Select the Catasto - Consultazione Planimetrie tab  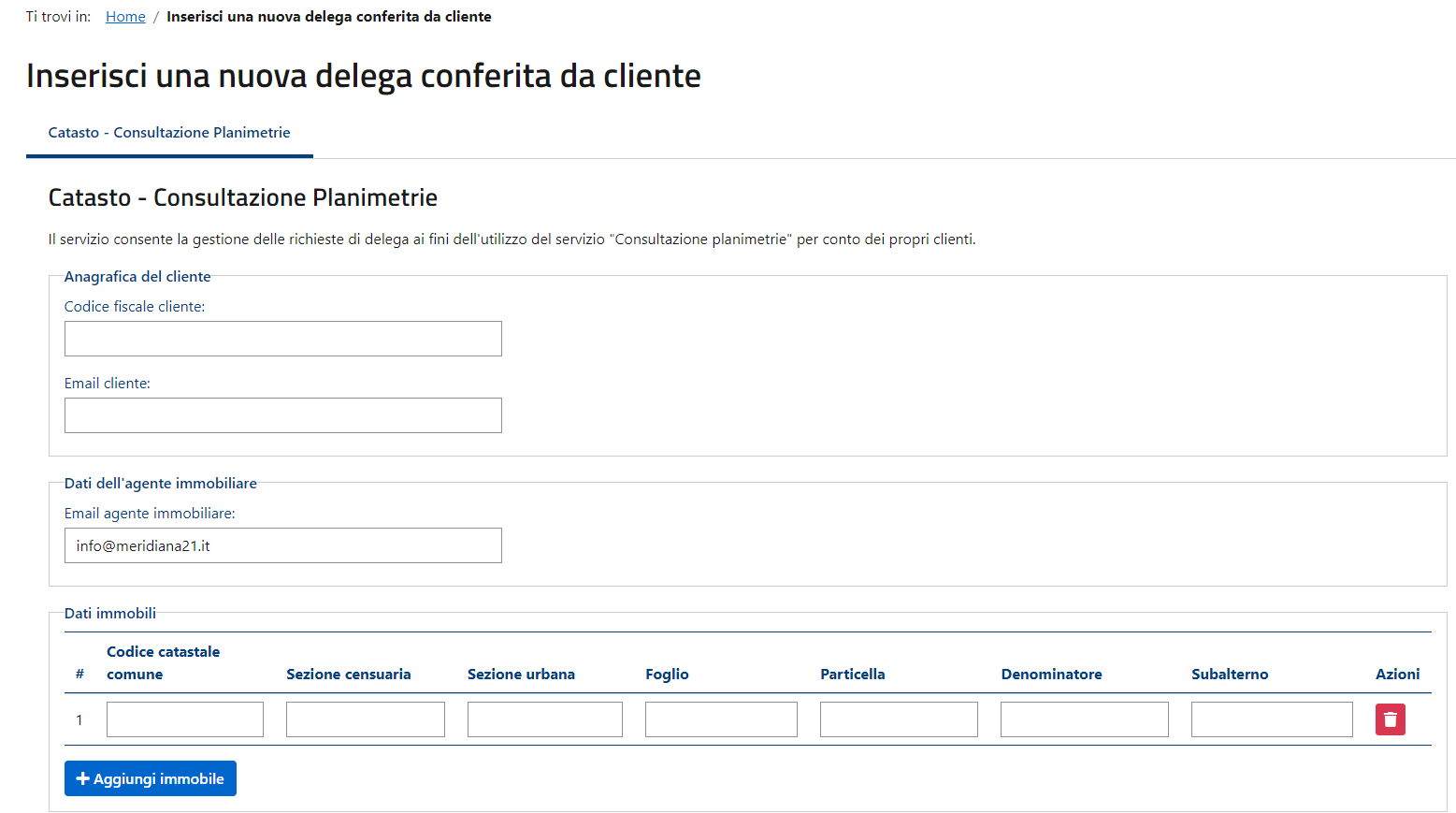pos(169,133)
